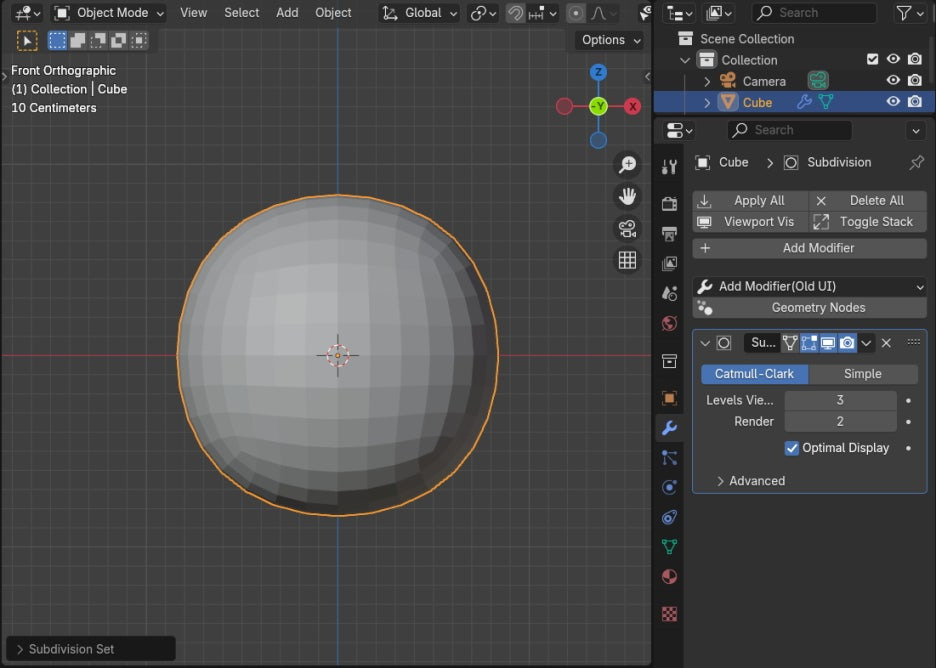Image resolution: width=936 pixels, height=668 pixels.
Task: Hide the Cube object with eye icon
Action: tap(893, 102)
